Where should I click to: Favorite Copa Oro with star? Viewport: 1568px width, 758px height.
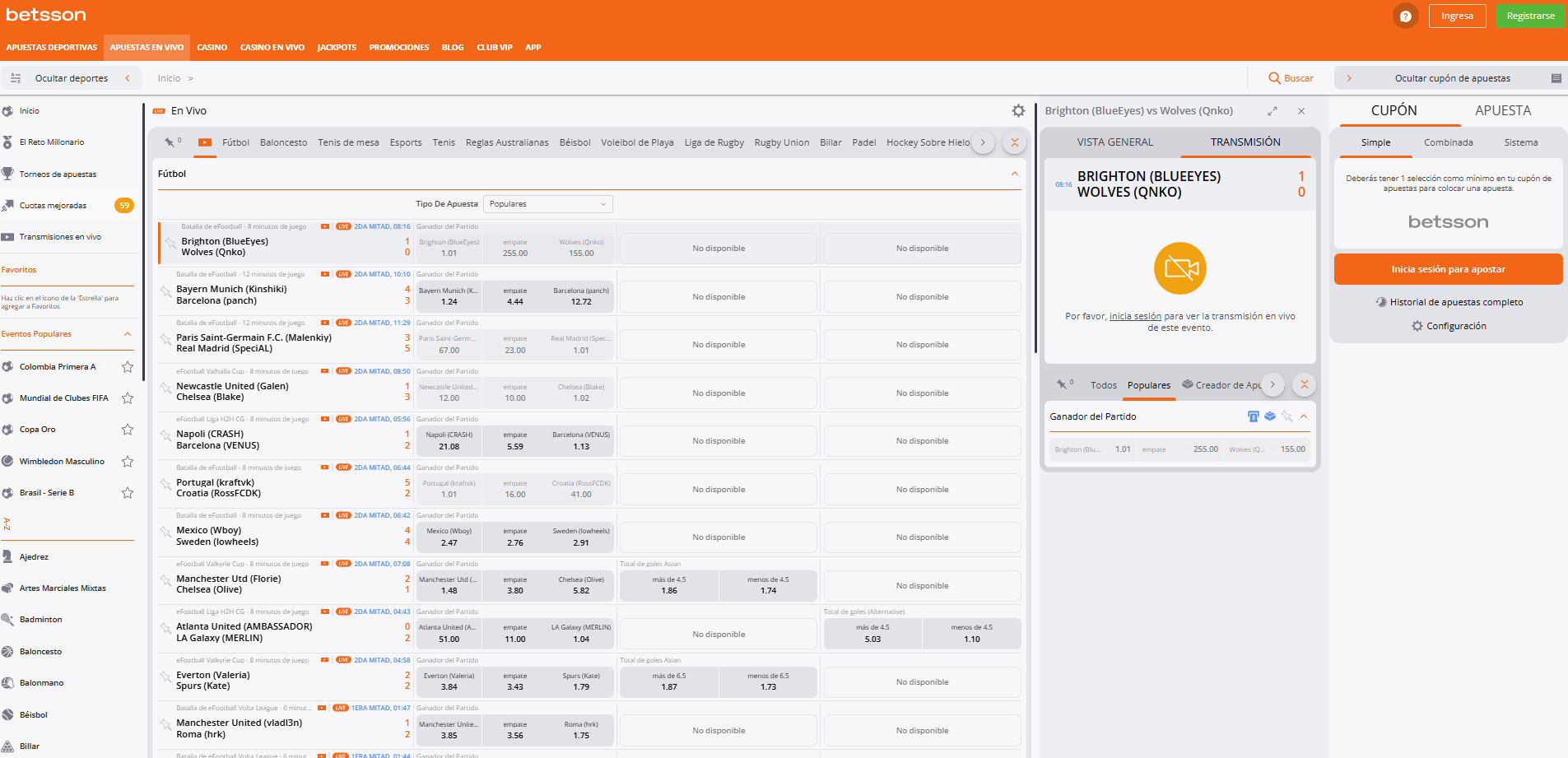[x=128, y=430]
